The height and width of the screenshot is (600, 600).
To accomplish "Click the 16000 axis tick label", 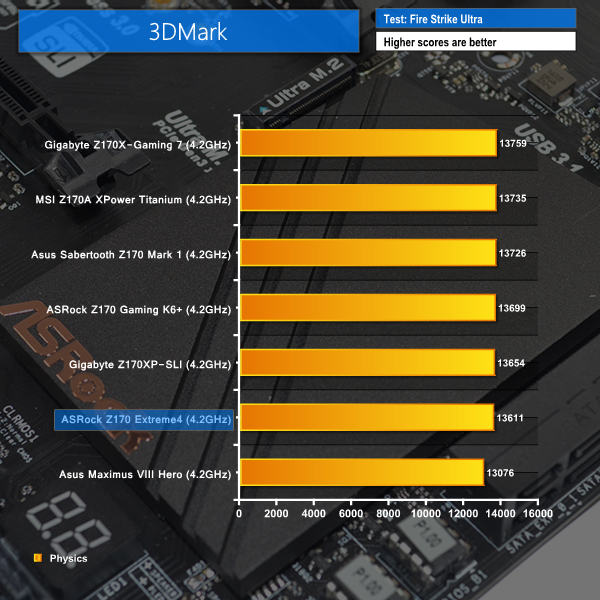I will (538, 514).
